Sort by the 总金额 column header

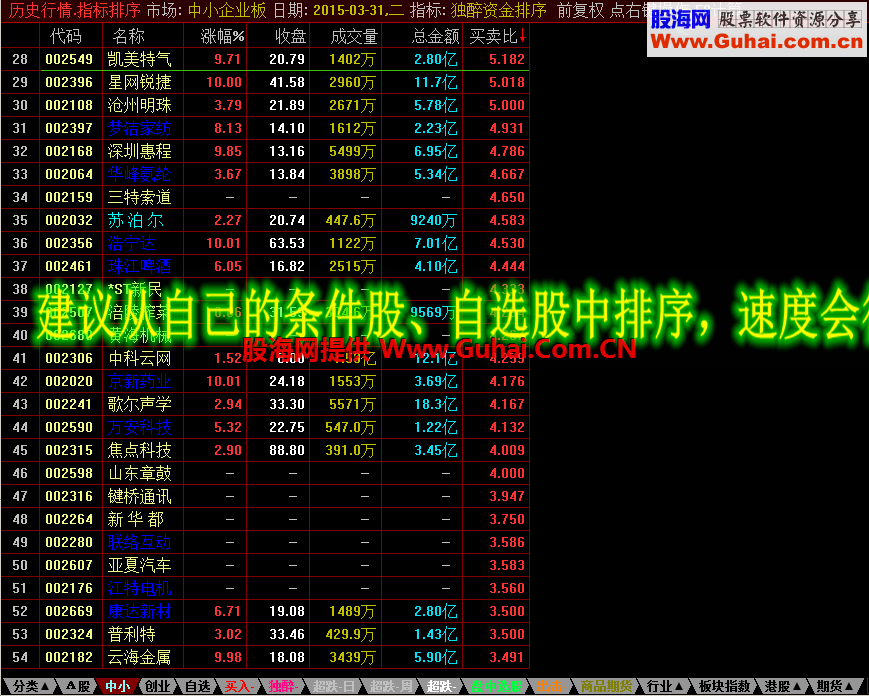(x=436, y=37)
